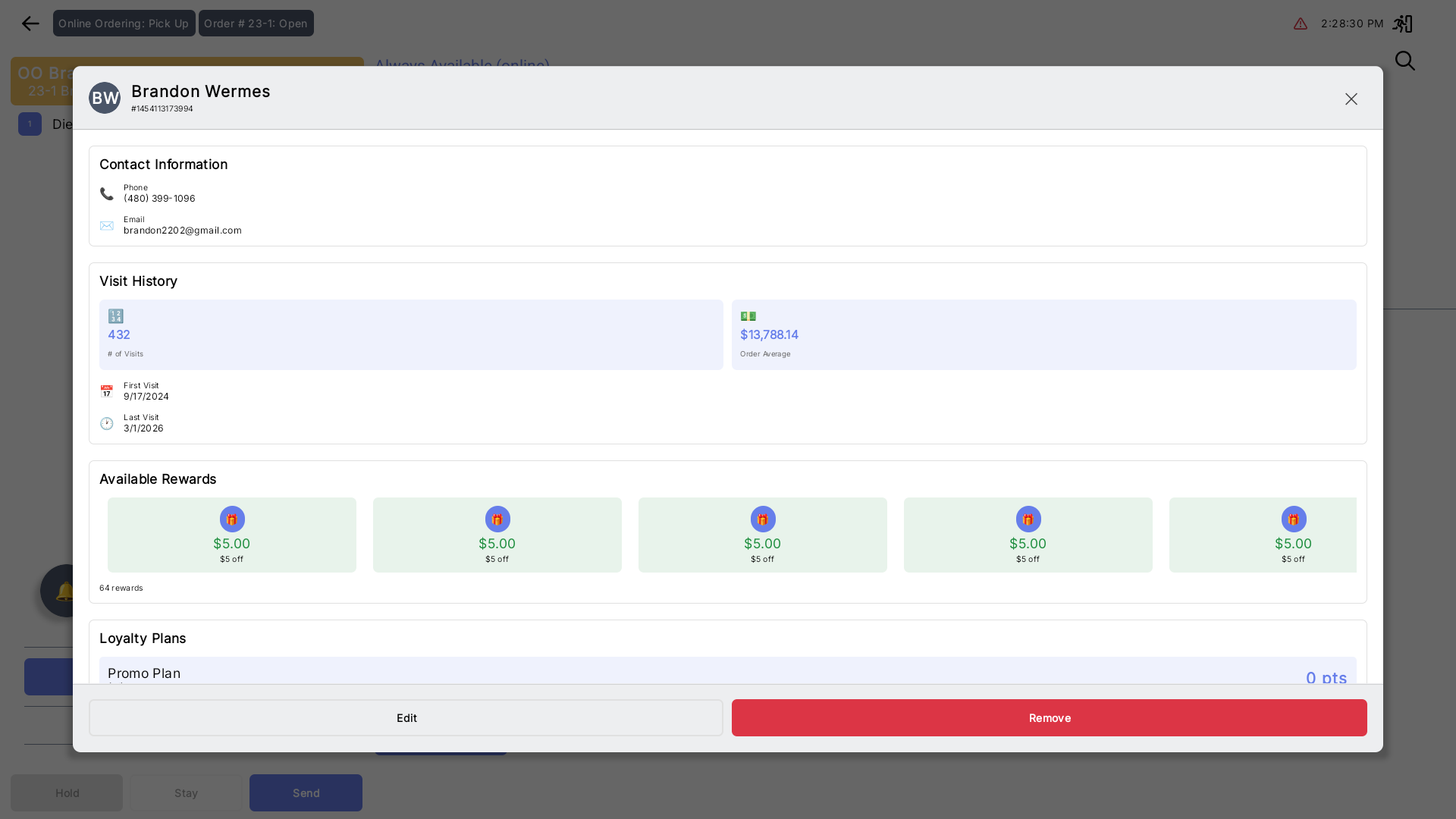The image size is (1456, 819).
Task: Close the Brandon Wermes customer dialog
Action: click(1351, 99)
